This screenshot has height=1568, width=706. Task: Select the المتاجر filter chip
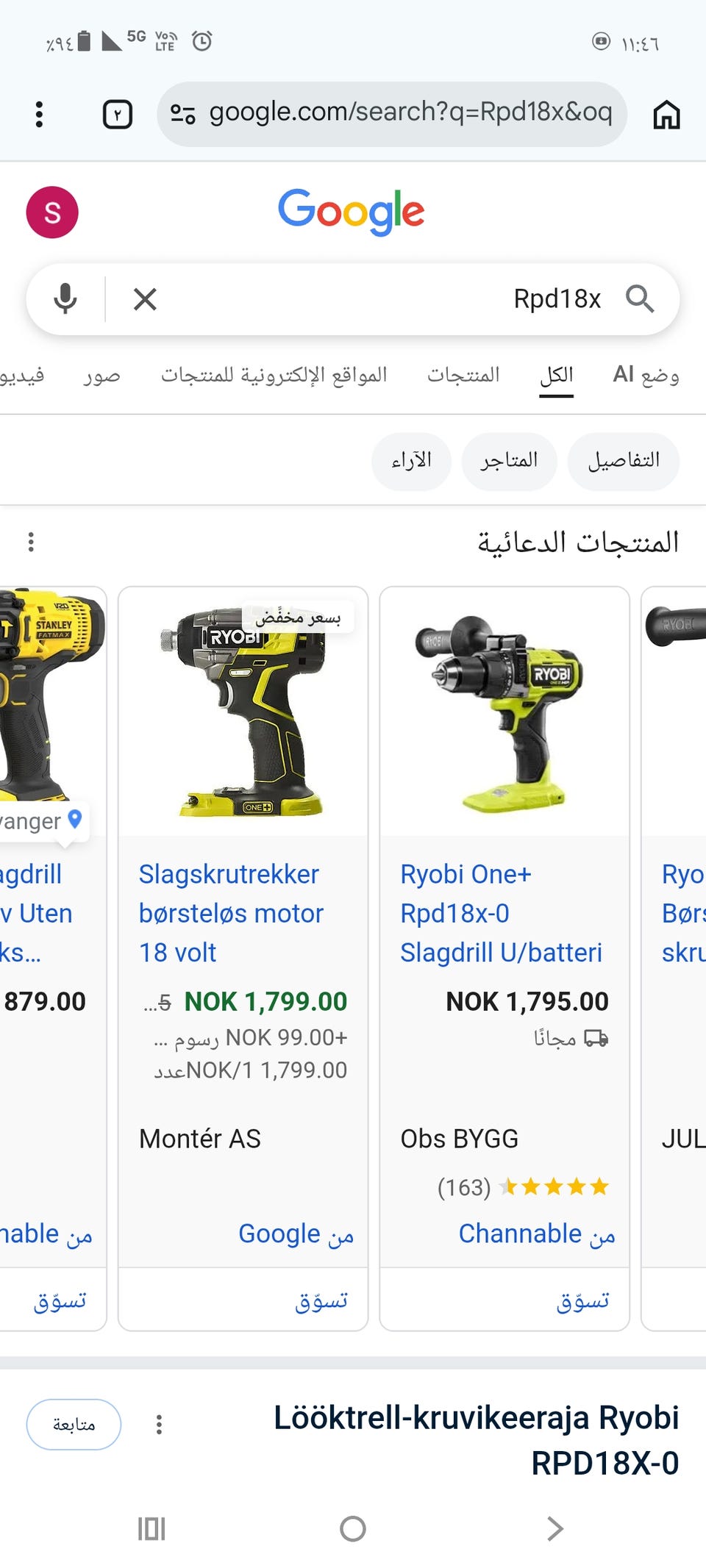[509, 461]
